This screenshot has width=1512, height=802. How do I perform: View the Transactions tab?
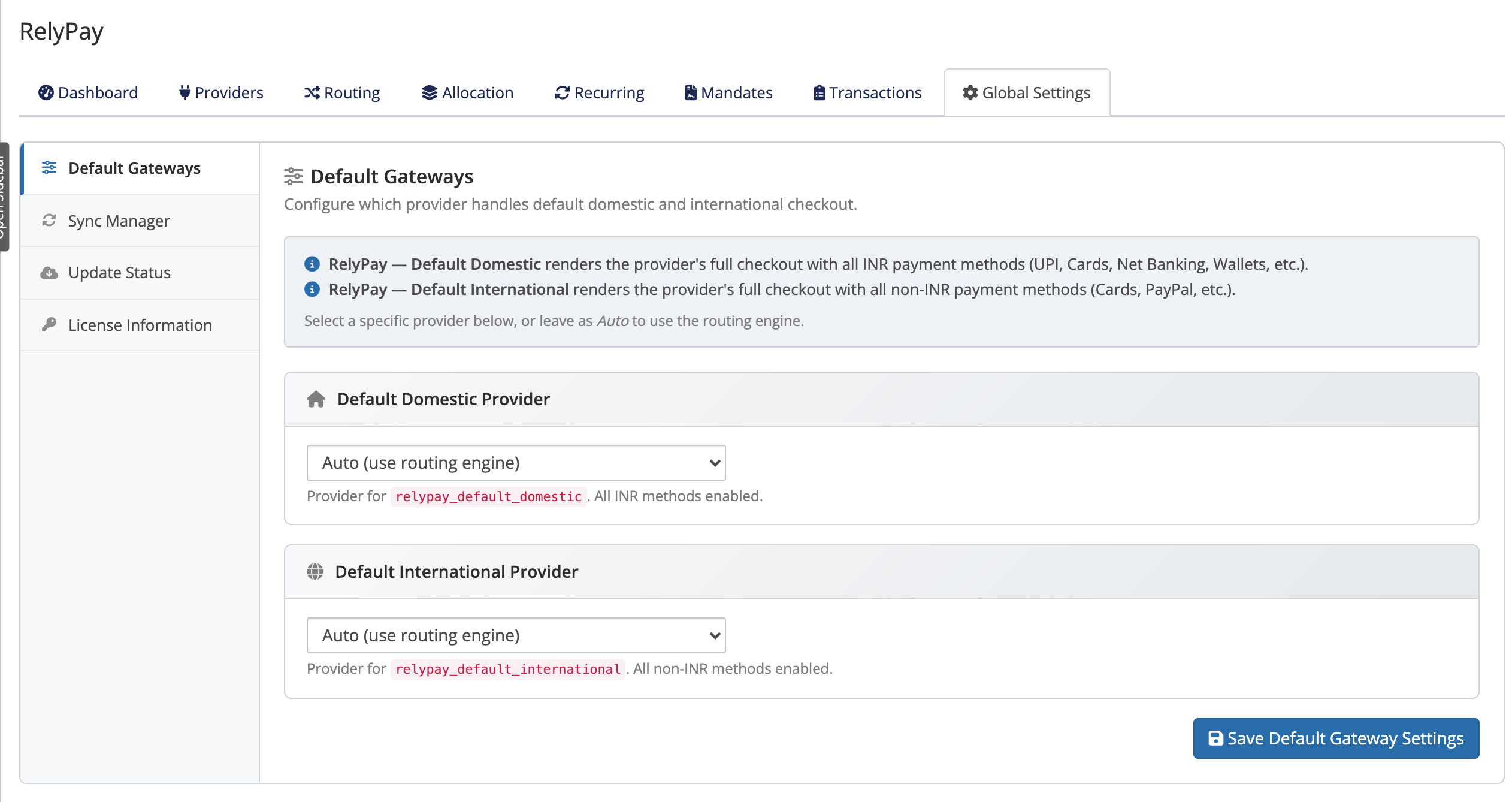[867, 92]
